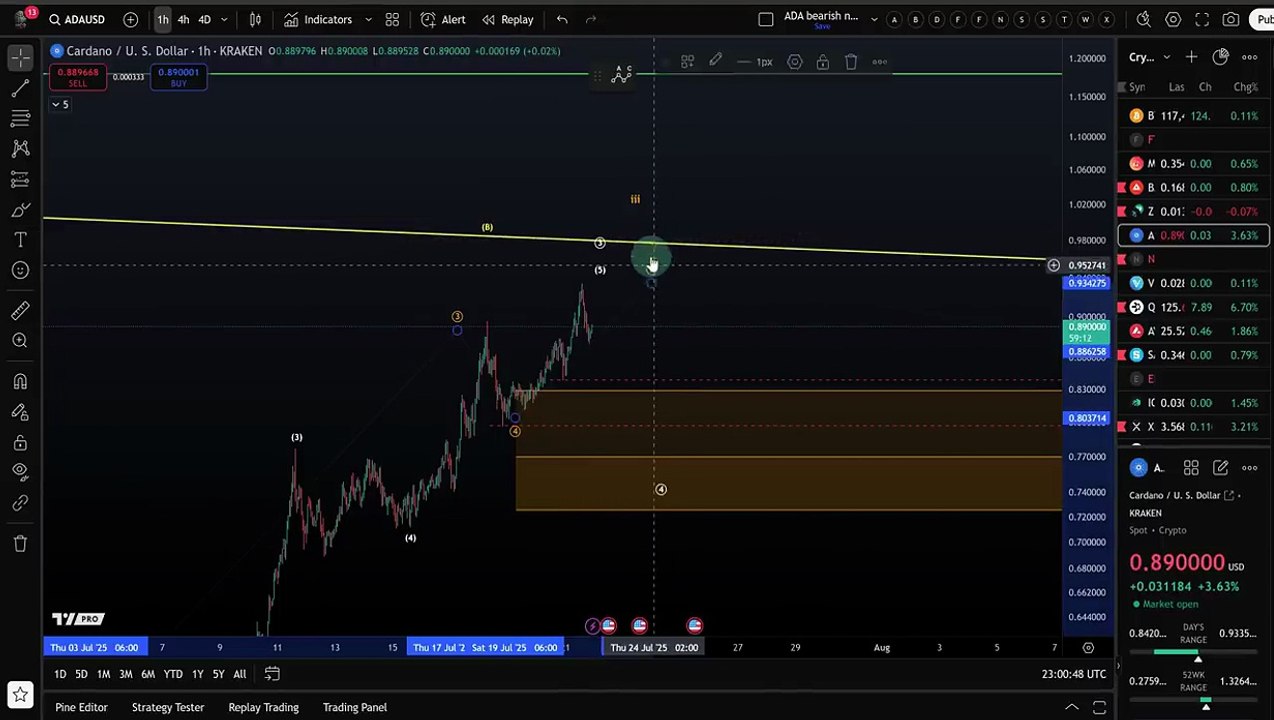Screen dimensions: 1274x720
Task: Select the 4h timeframe
Action: (183, 19)
